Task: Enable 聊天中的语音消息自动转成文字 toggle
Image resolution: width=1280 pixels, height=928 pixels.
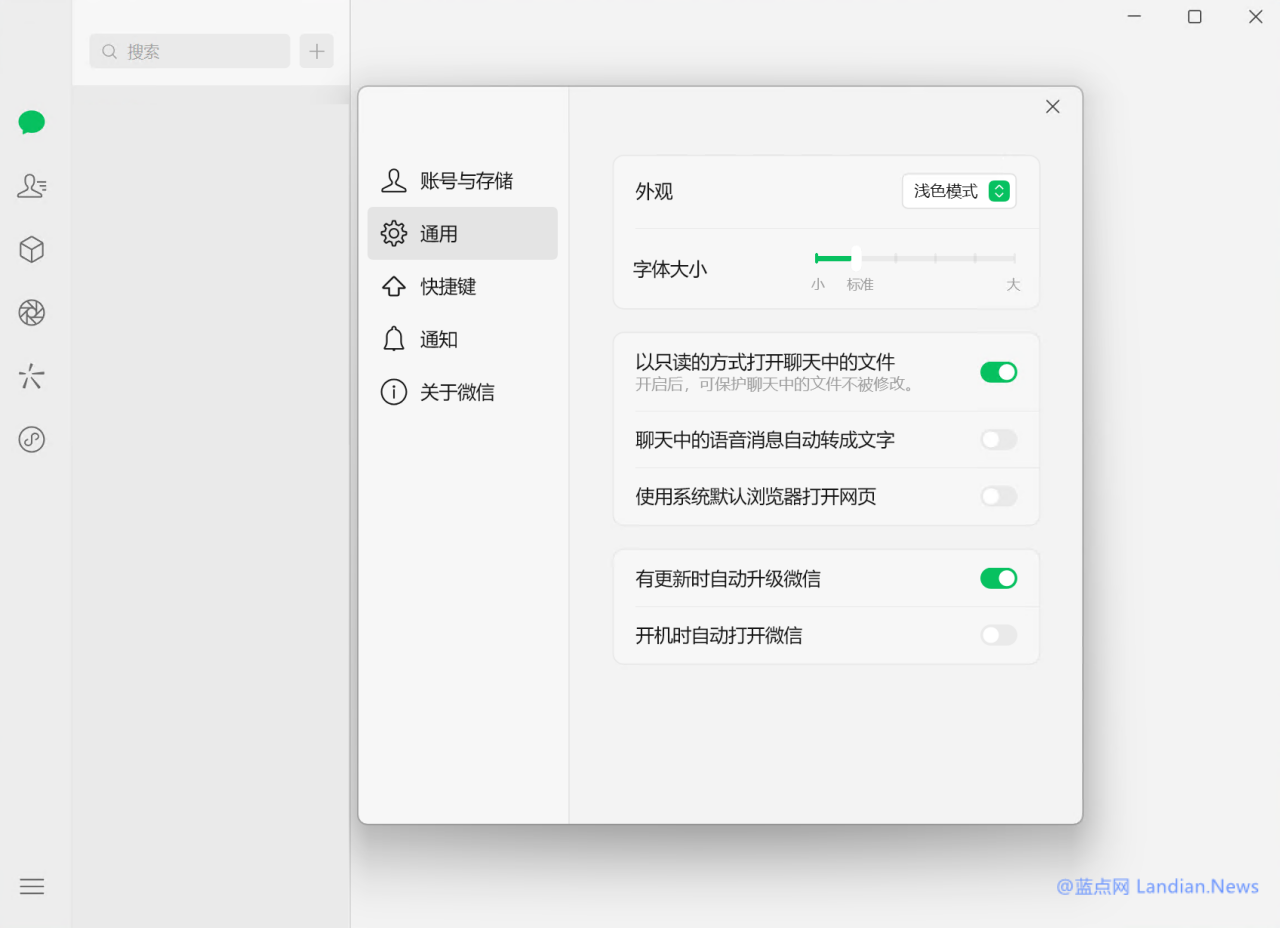Action: (998, 440)
